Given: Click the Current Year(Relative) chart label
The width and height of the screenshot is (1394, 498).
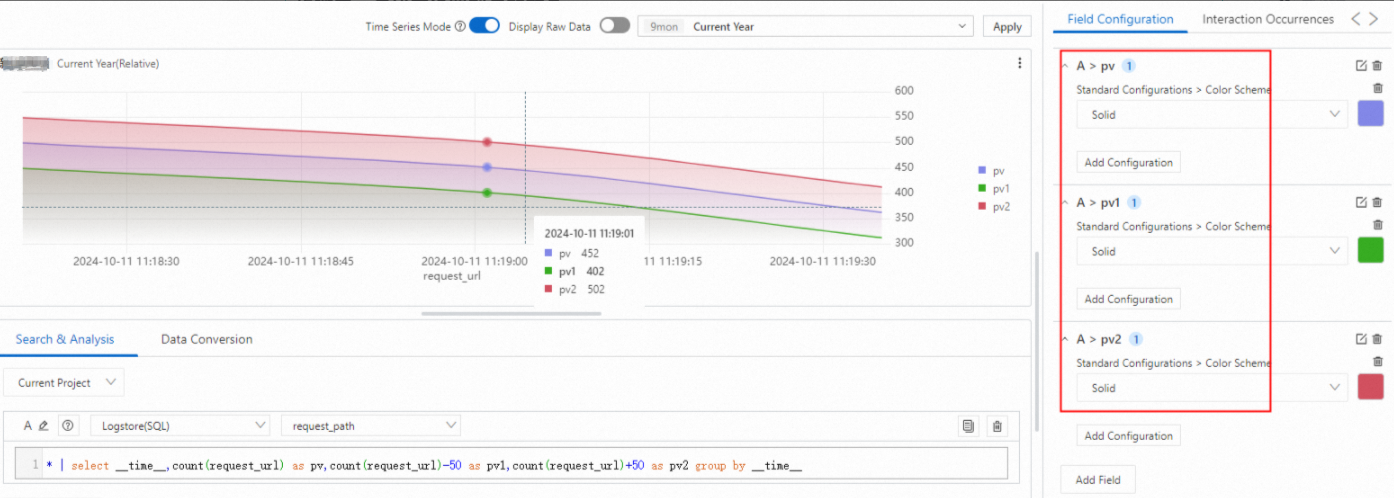Looking at the screenshot, I should pyautogui.click(x=108, y=64).
